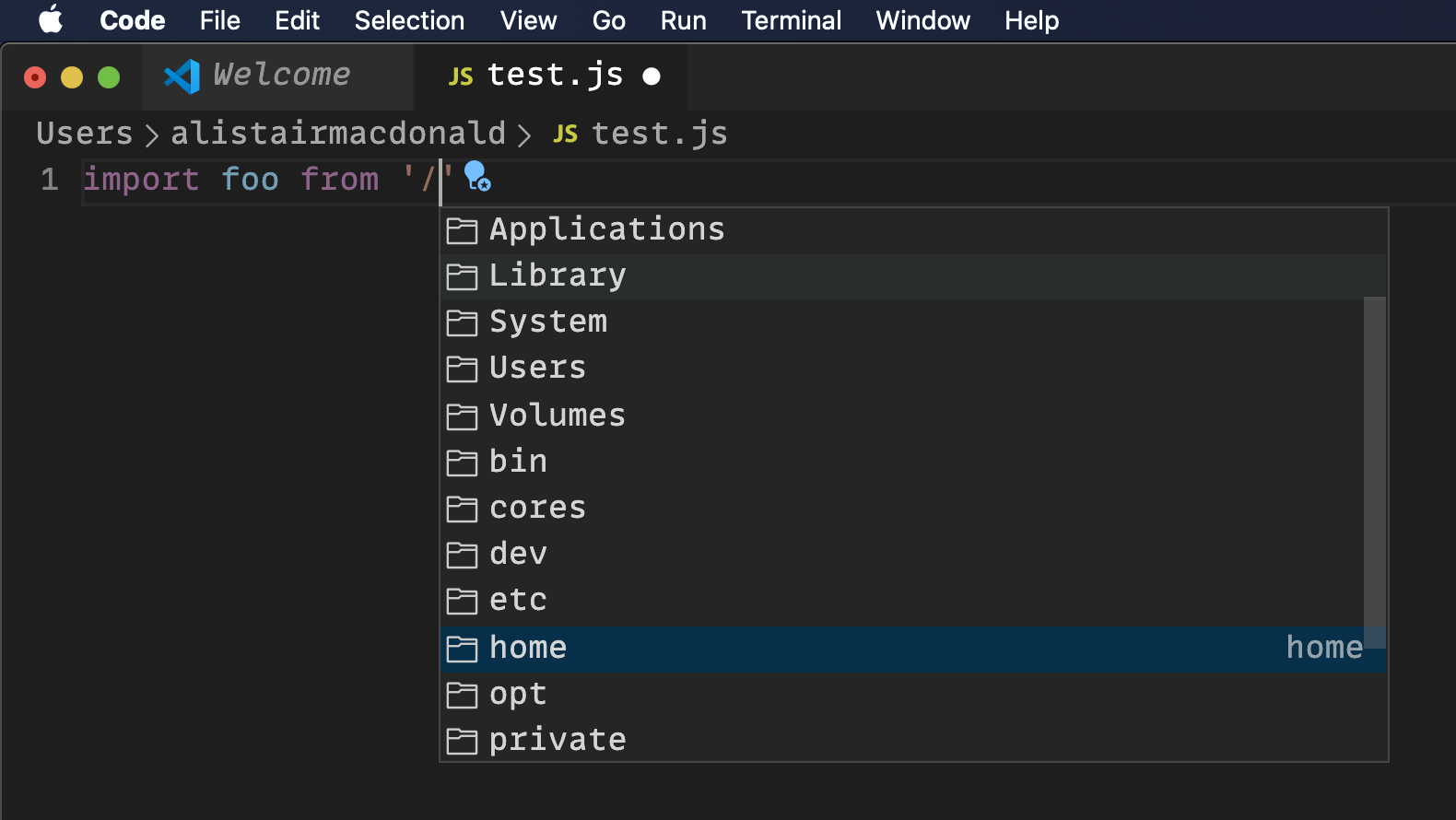Click line number 1 in the gutter

(50, 180)
